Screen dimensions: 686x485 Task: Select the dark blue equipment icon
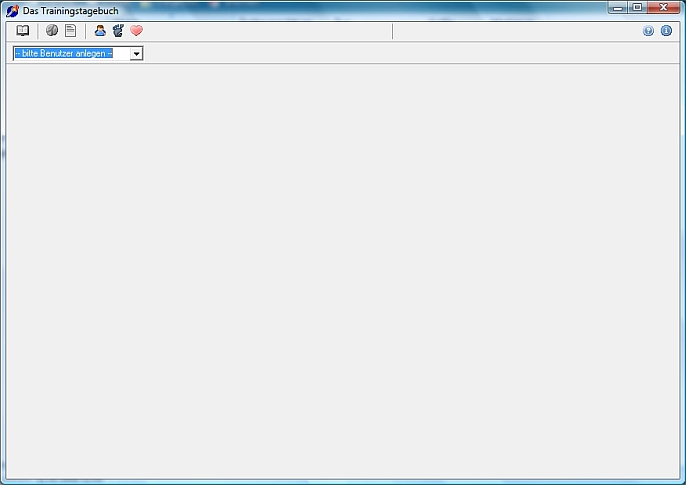tap(118, 31)
